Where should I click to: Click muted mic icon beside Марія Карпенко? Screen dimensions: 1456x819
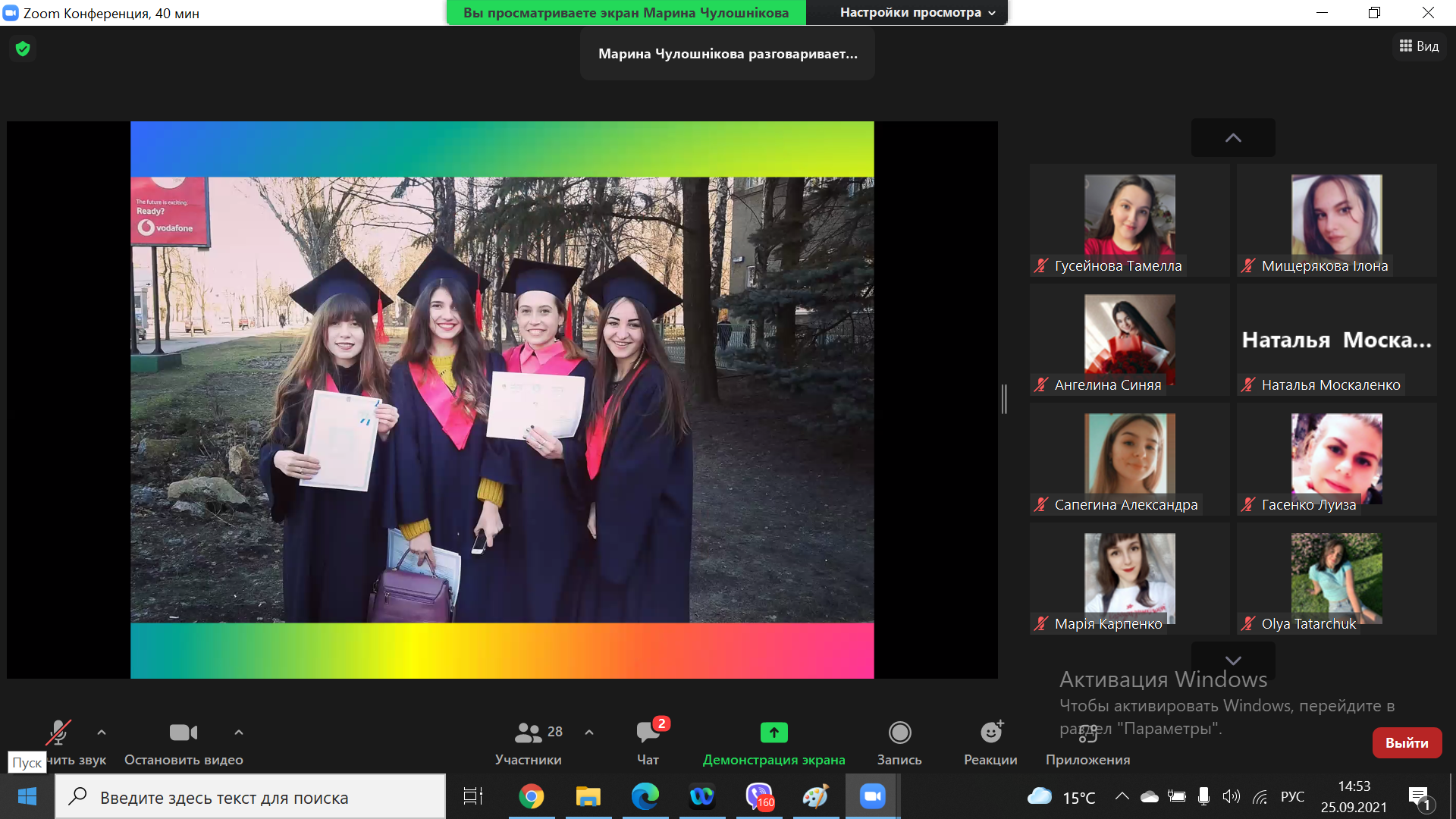(x=1041, y=623)
